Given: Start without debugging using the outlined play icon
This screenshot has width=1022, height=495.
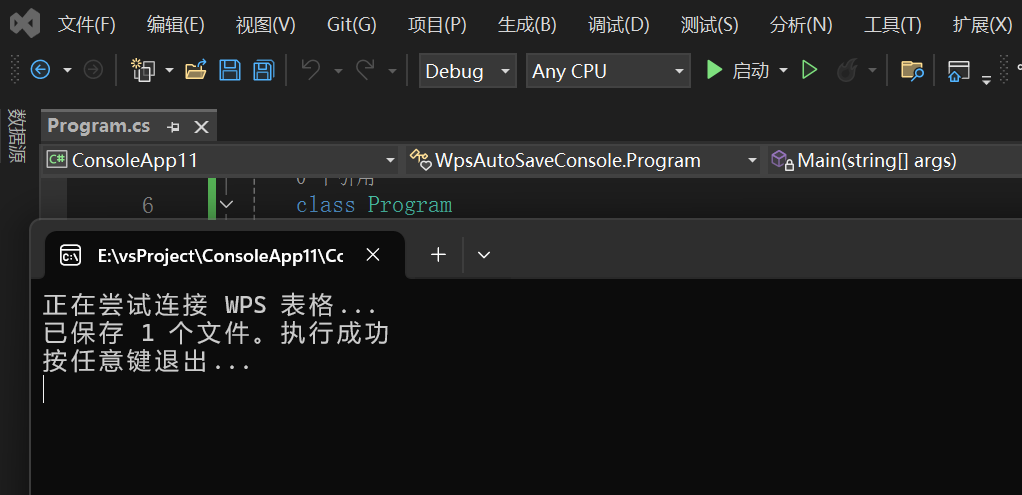Looking at the screenshot, I should point(810,70).
